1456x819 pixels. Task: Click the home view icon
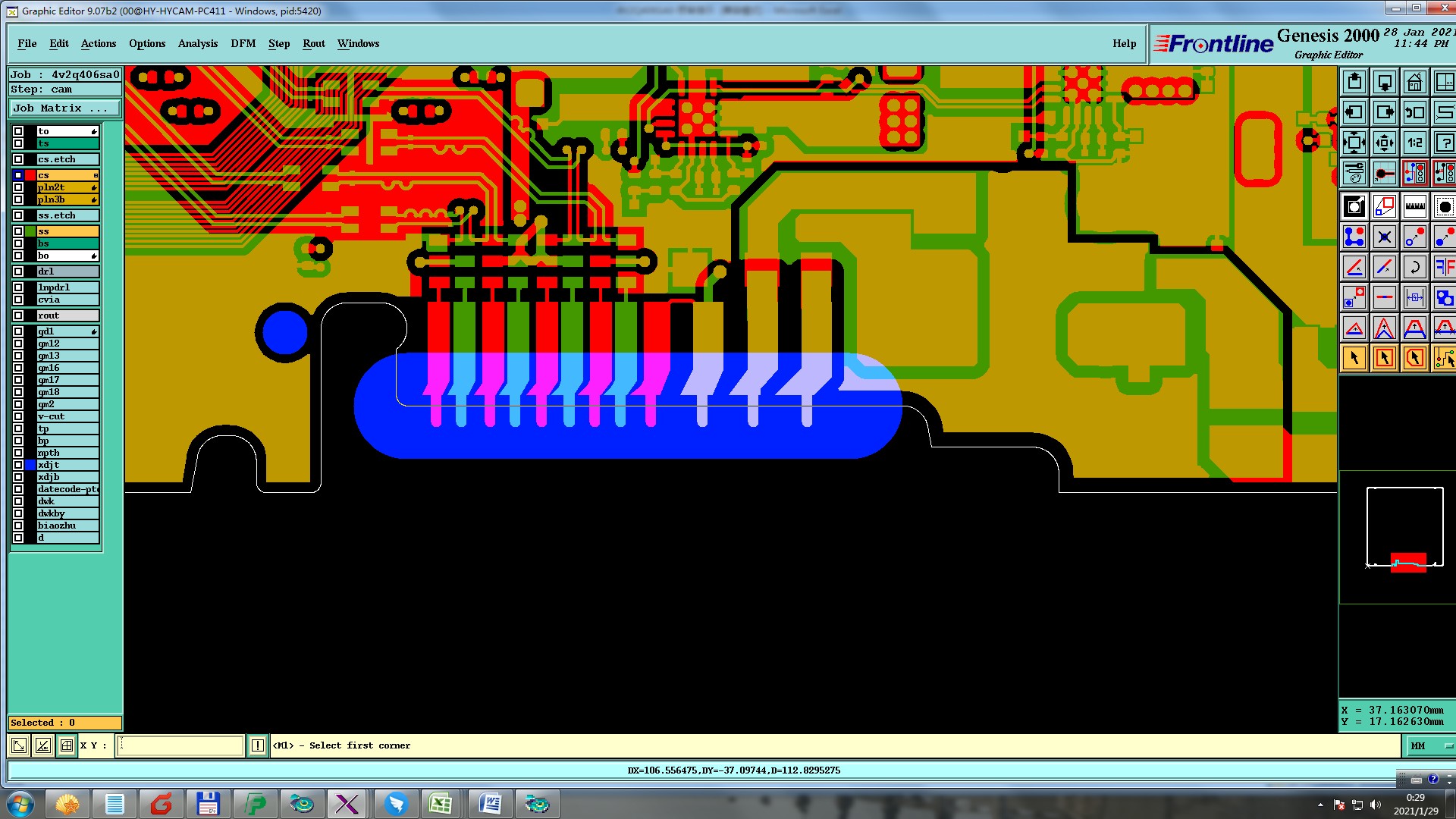pos(1414,82)
